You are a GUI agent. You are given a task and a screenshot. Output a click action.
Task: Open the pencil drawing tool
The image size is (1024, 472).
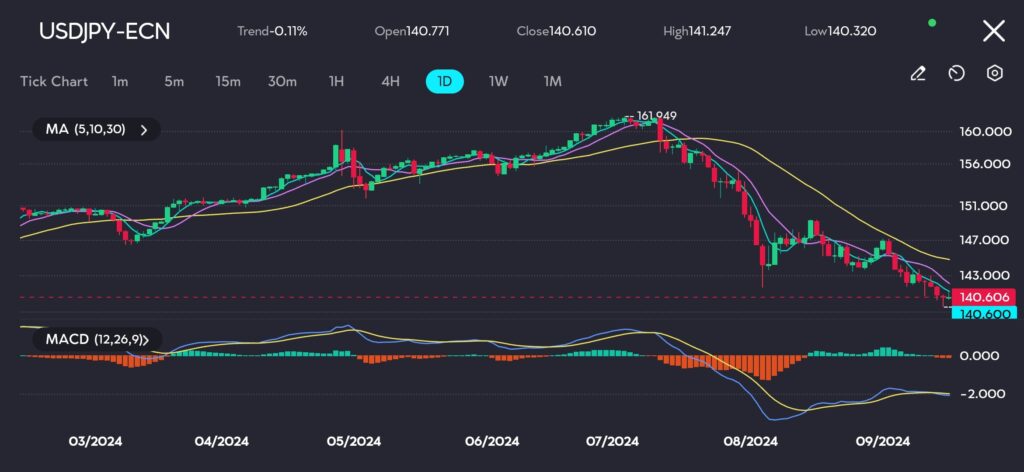point(917,73)
